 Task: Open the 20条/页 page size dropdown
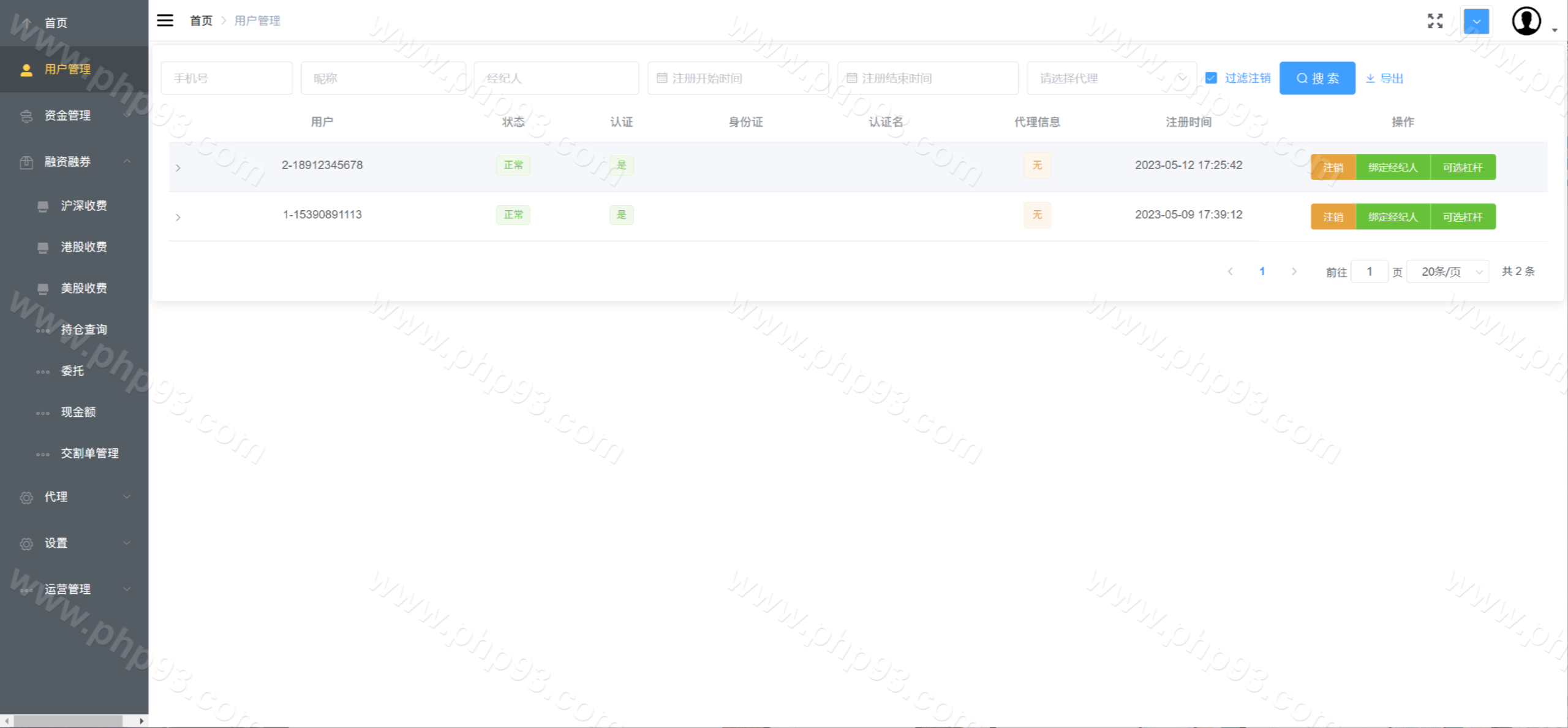[x=1448, y=271]
